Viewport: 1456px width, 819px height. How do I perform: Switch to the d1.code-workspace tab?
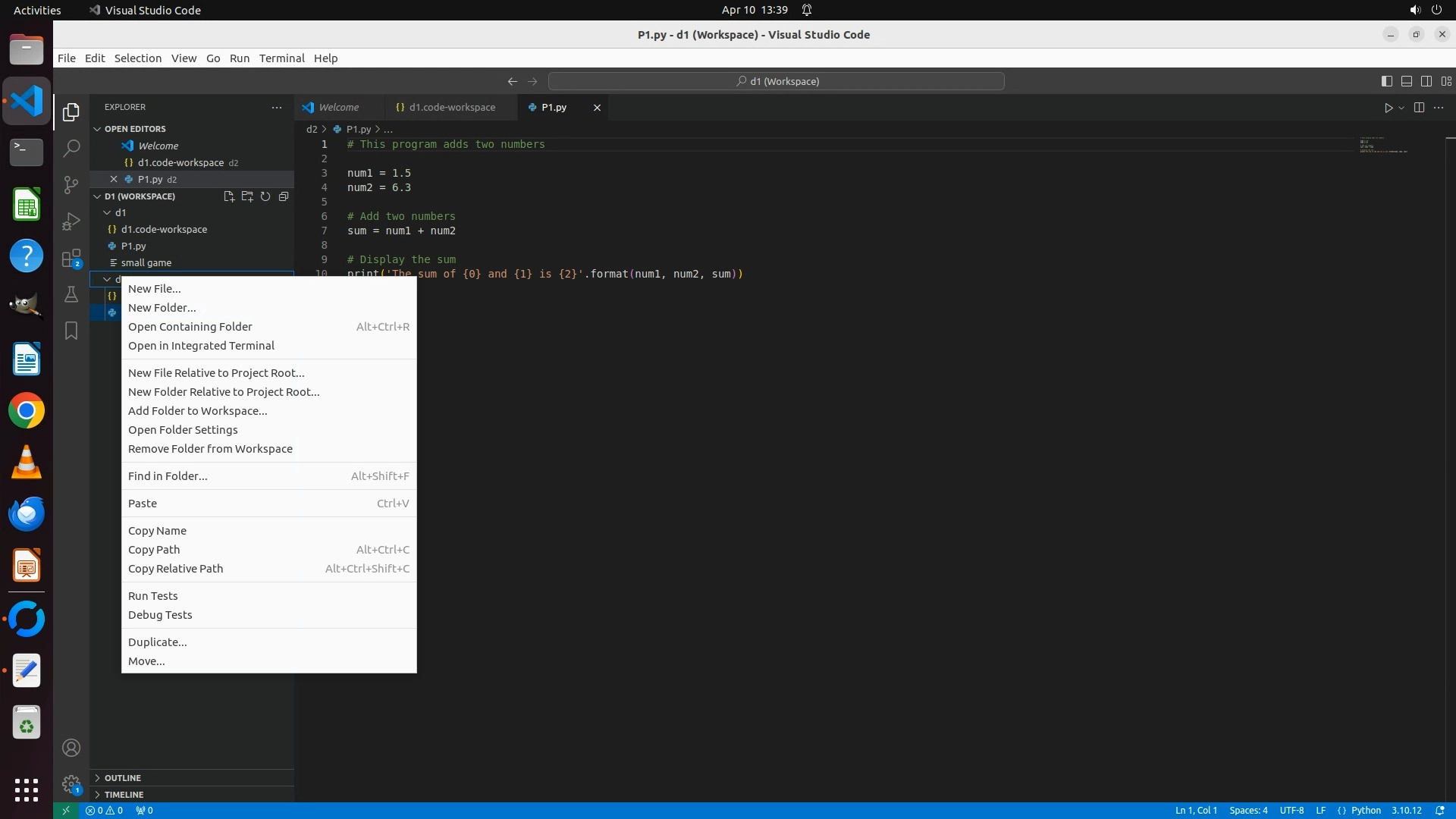(x=451, y=108)
